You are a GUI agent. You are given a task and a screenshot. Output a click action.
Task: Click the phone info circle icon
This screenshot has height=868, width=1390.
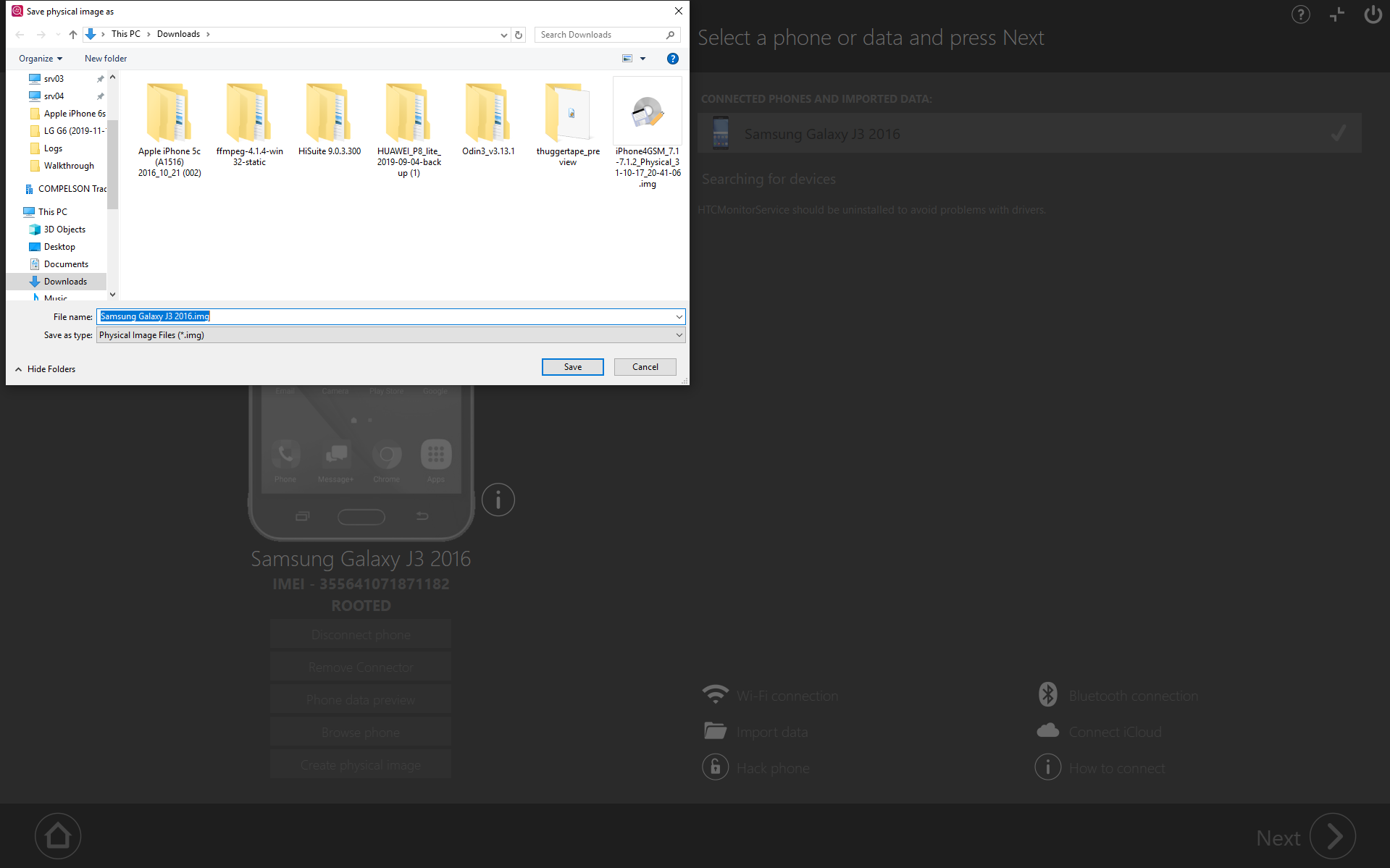point(498,500)
